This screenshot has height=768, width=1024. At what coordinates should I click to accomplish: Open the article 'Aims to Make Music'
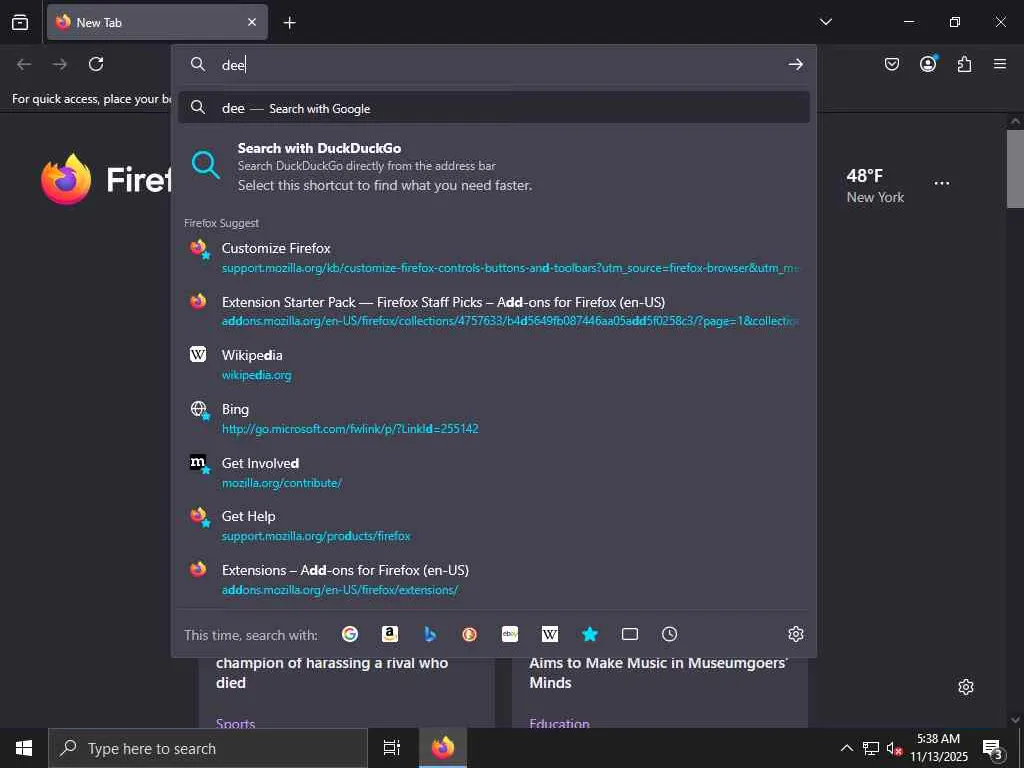coord(658,673)
